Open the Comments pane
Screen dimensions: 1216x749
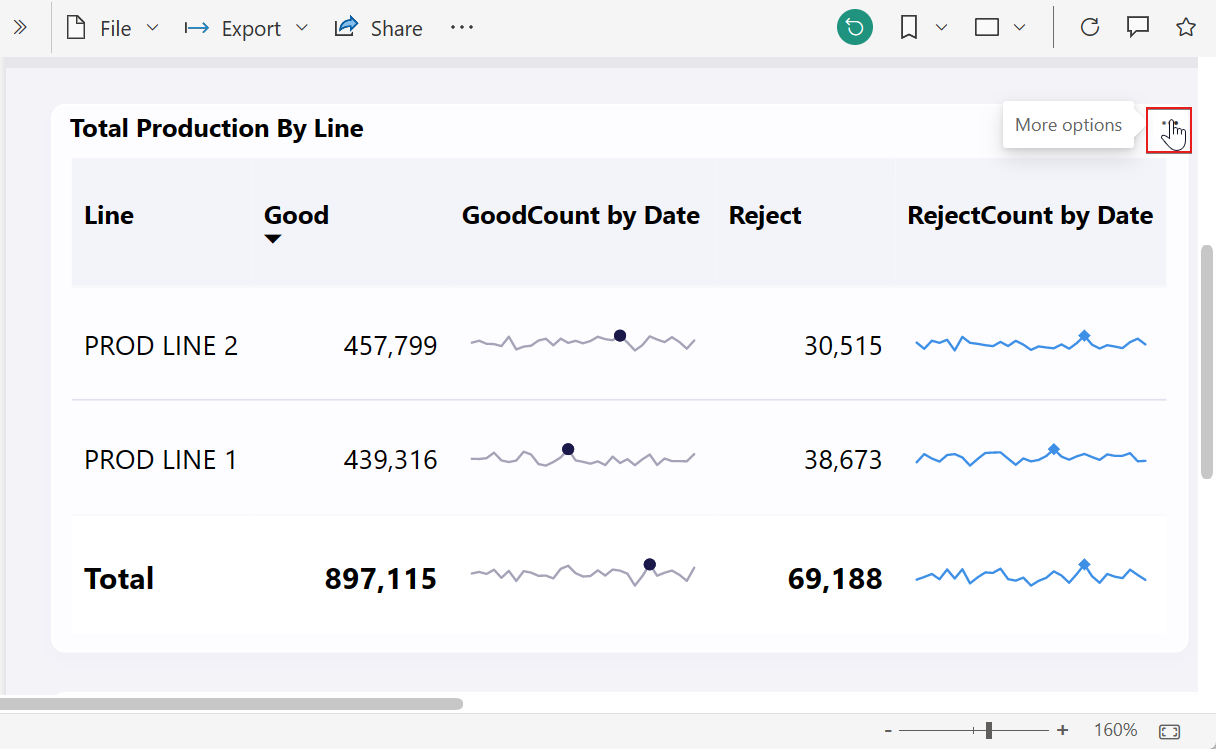(x=1138, y=28)
